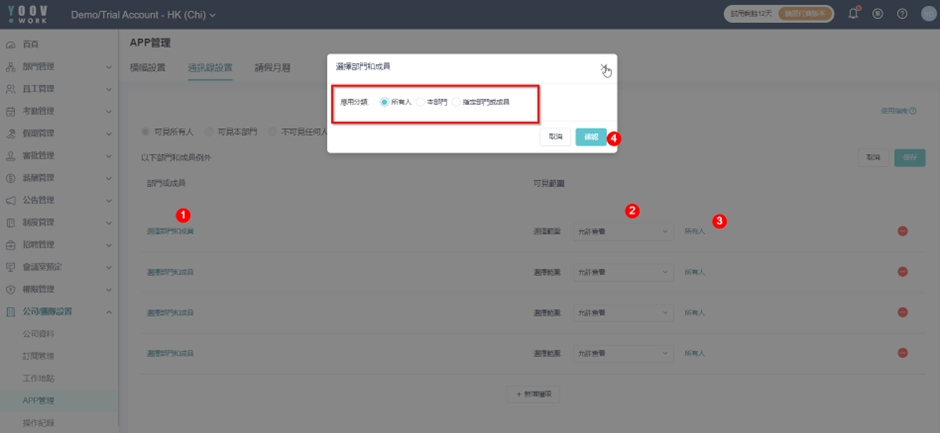
Task: Open the help question mark icon
Action: click(x=902, y=14)
